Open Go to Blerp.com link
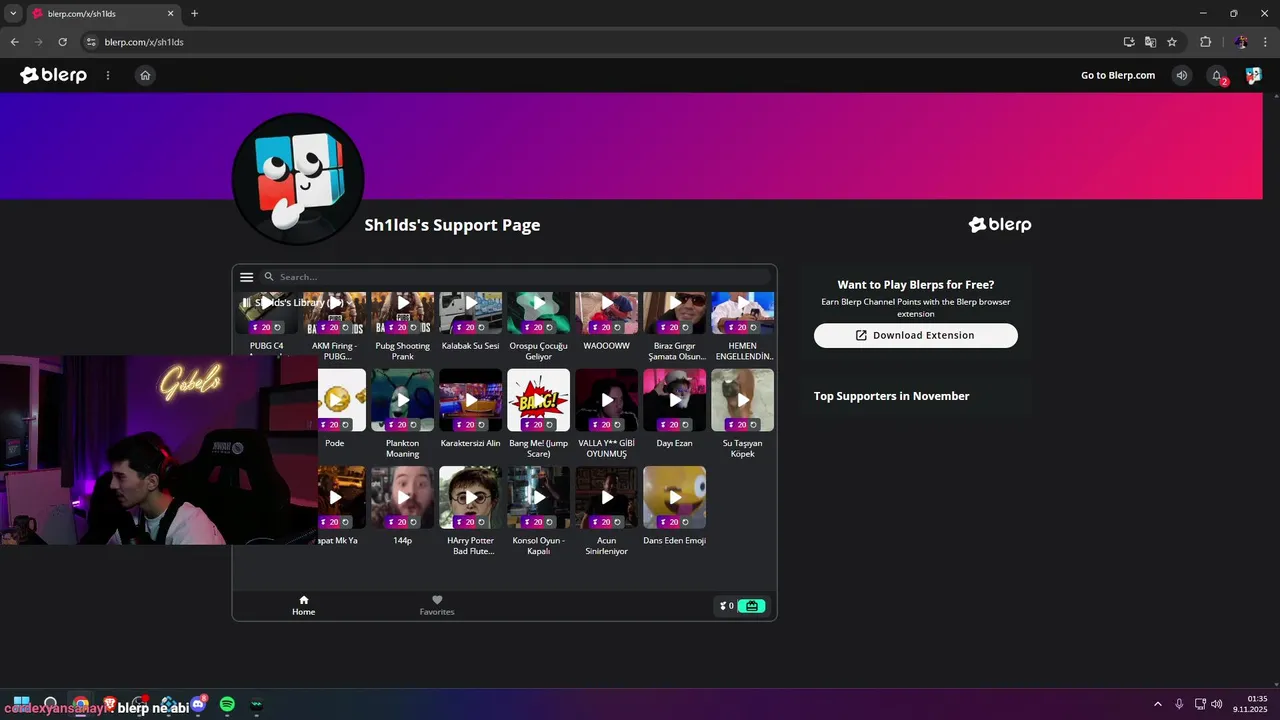 point(1118,75)
